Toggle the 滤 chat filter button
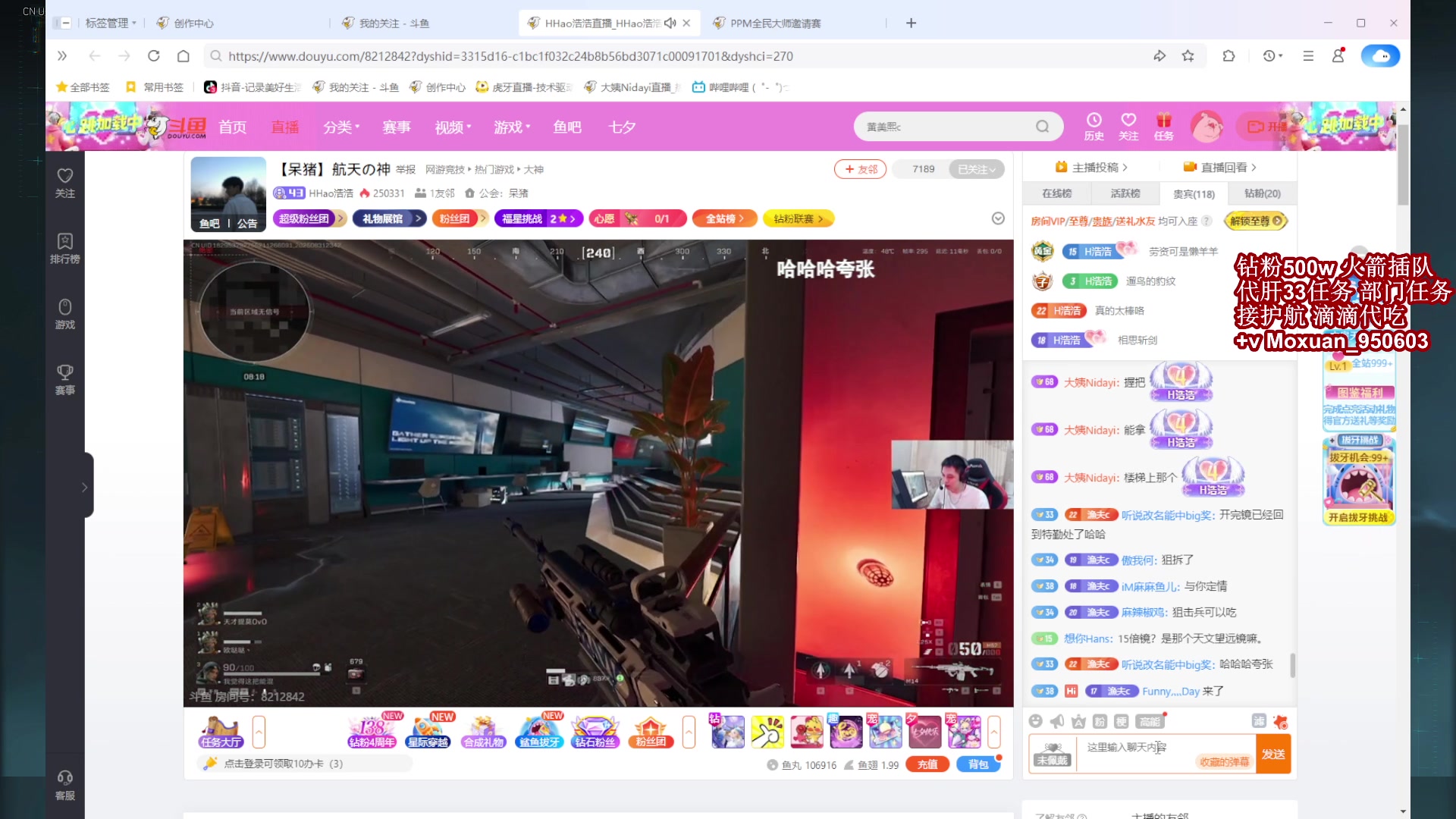This screenshot has width=1456, height=819. [1259, 721]
